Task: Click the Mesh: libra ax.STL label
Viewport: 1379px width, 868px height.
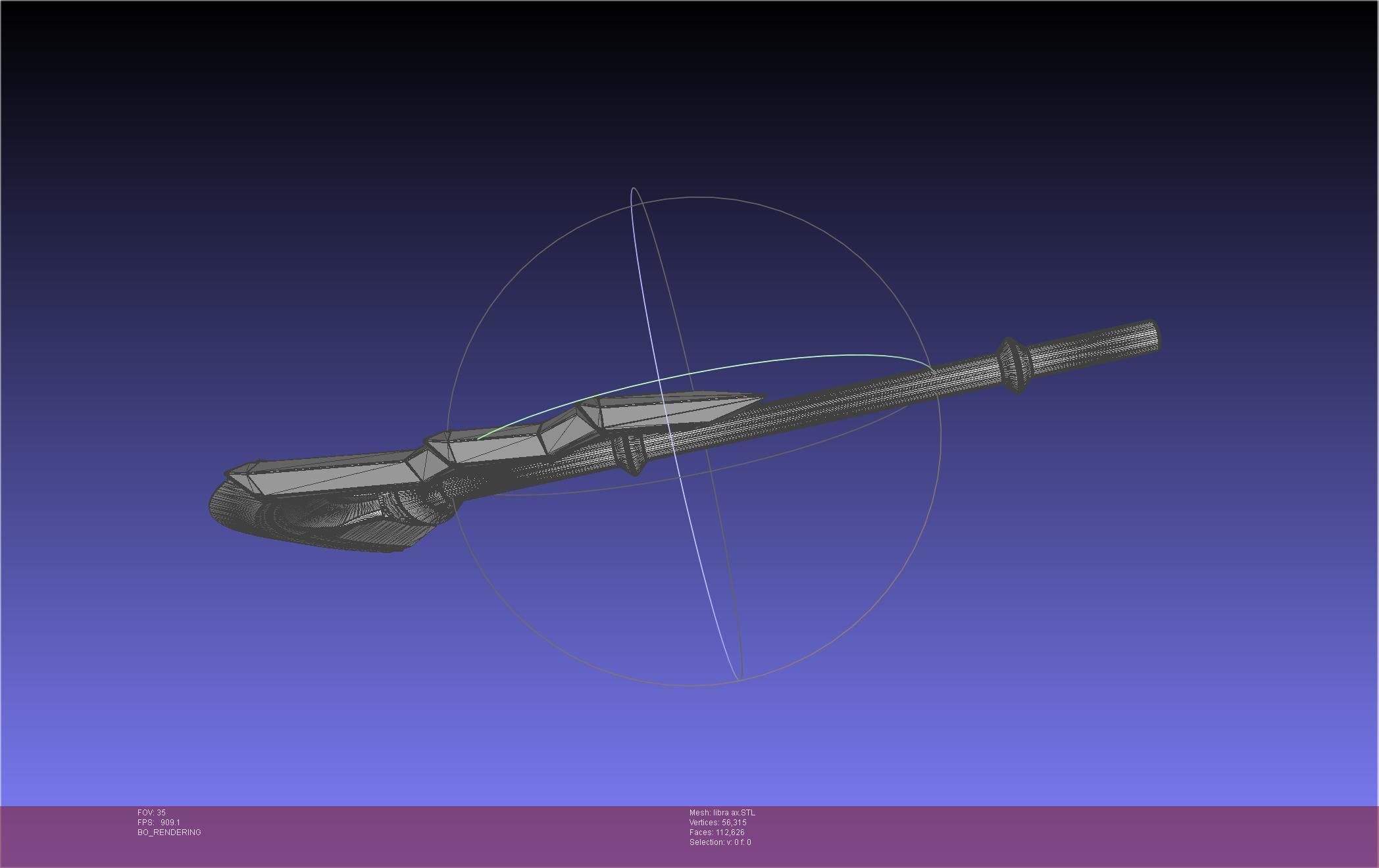Action: 722,813
